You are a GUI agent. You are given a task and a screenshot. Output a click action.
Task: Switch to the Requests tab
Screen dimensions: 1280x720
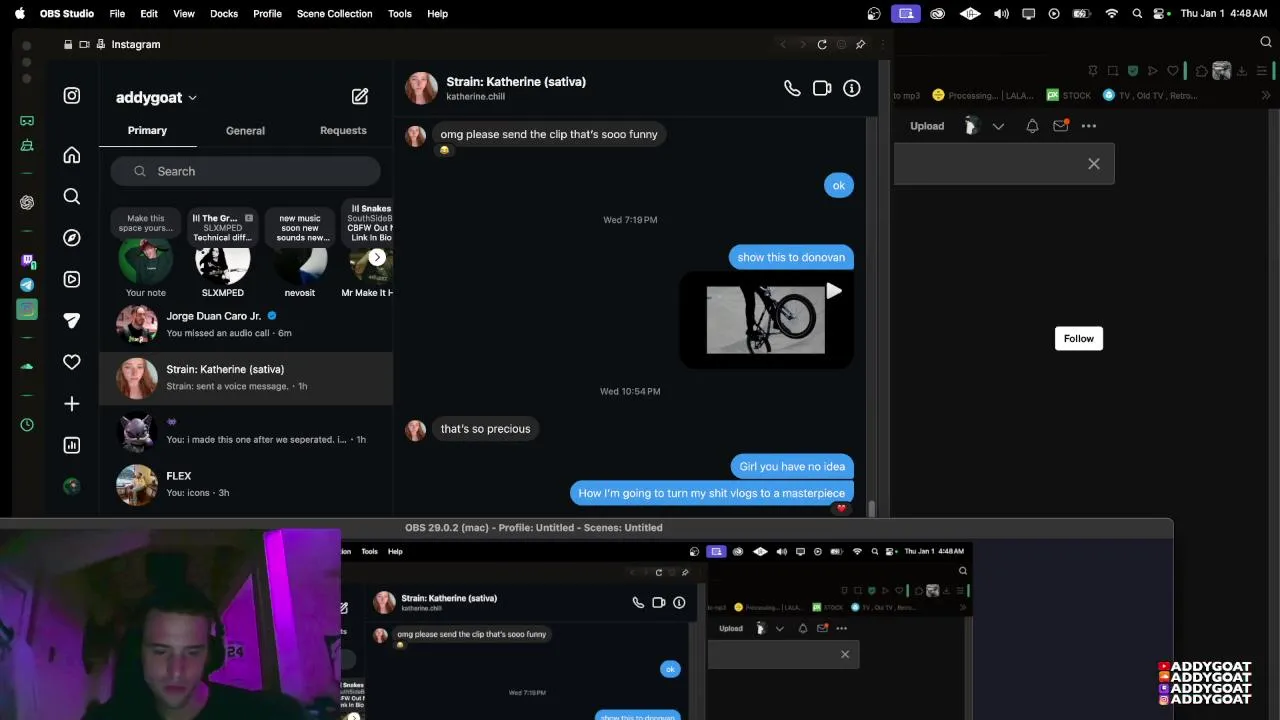(x=343, y=131)
